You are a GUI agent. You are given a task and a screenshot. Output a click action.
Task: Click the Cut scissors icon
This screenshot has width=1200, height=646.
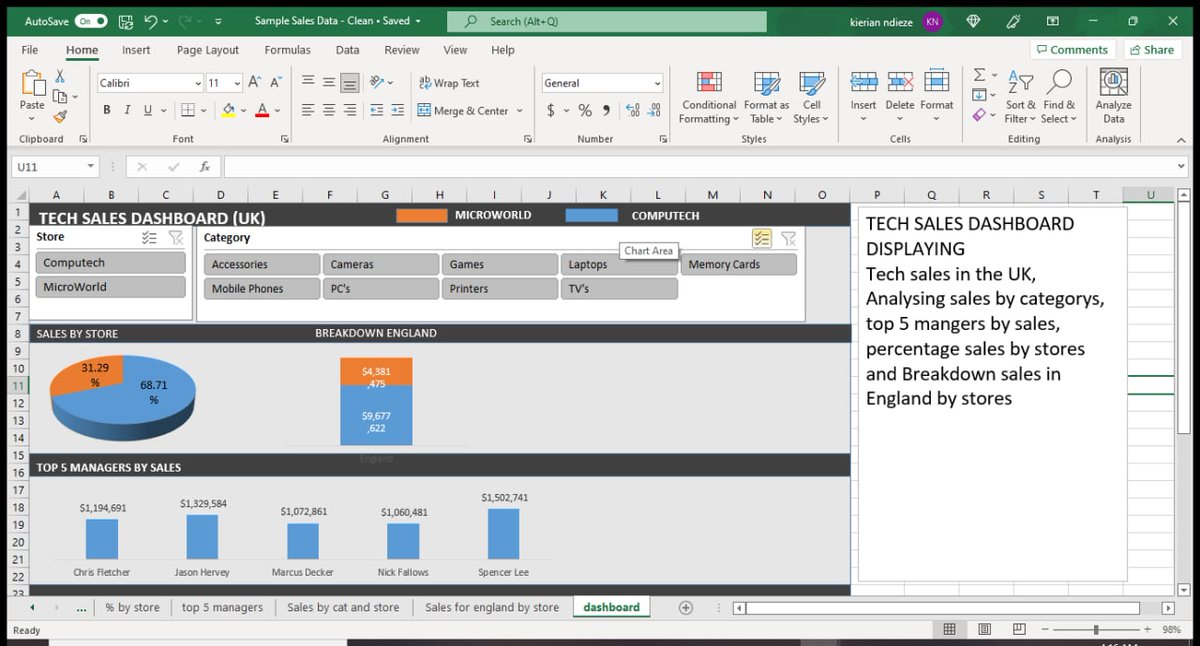(x=60, y=76)
